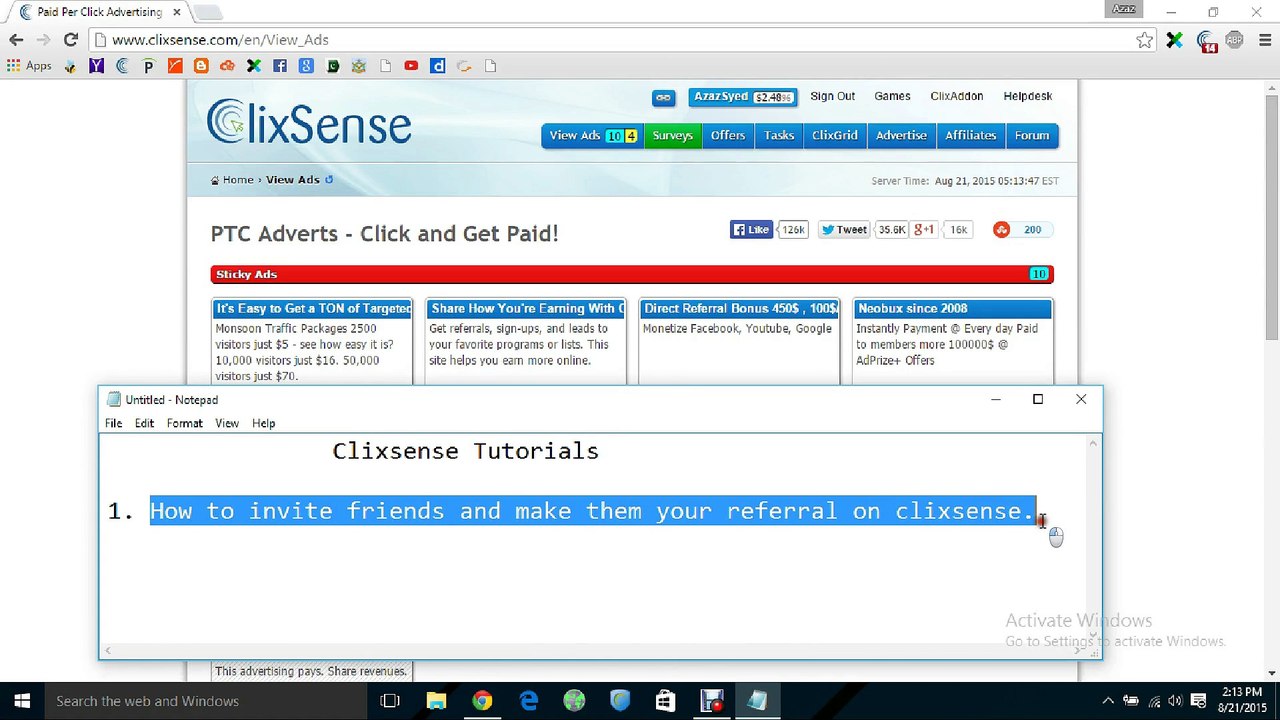The height and width of the screenshot is (720, 1280).
Task: Select the View Ads navigation tab
Action: pos(592,136)
